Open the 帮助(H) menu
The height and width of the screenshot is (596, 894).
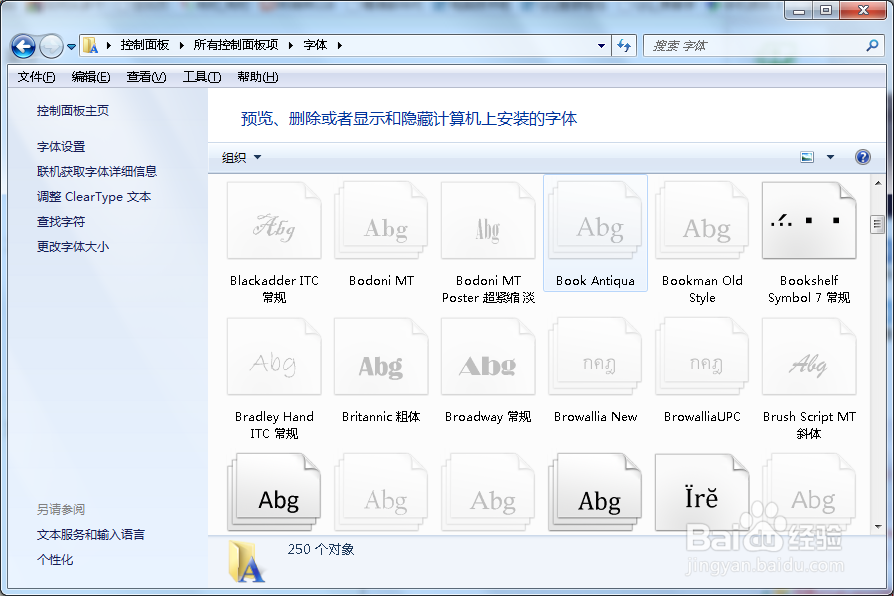tap(258, 77)
